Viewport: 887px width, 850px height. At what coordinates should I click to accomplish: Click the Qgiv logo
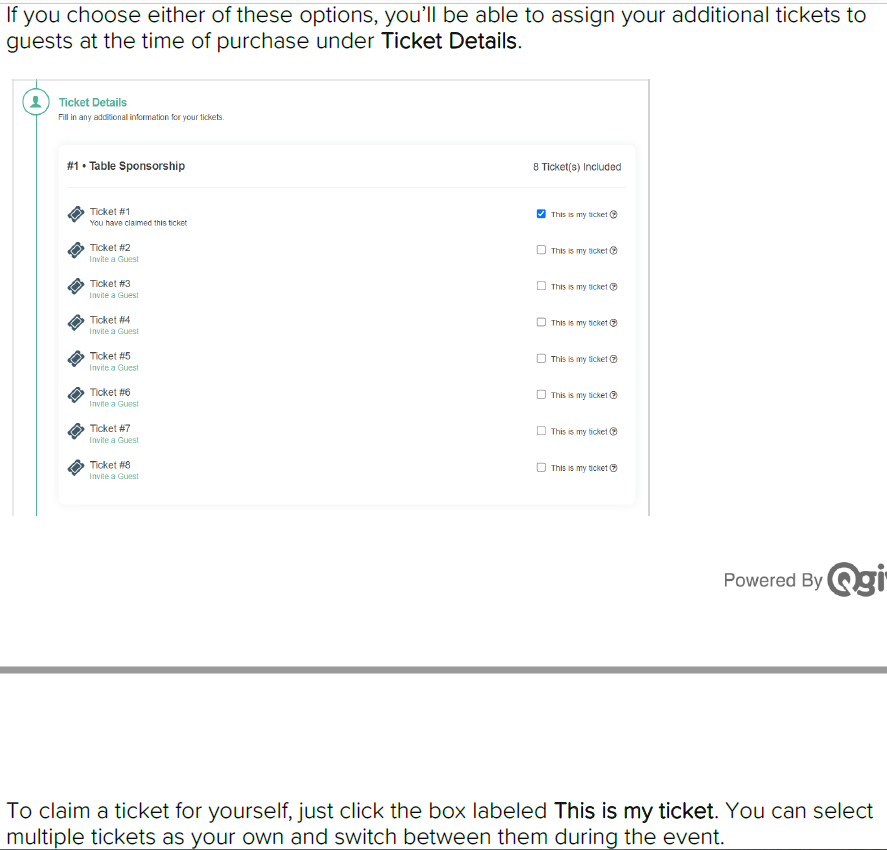(x=857, y=580)
